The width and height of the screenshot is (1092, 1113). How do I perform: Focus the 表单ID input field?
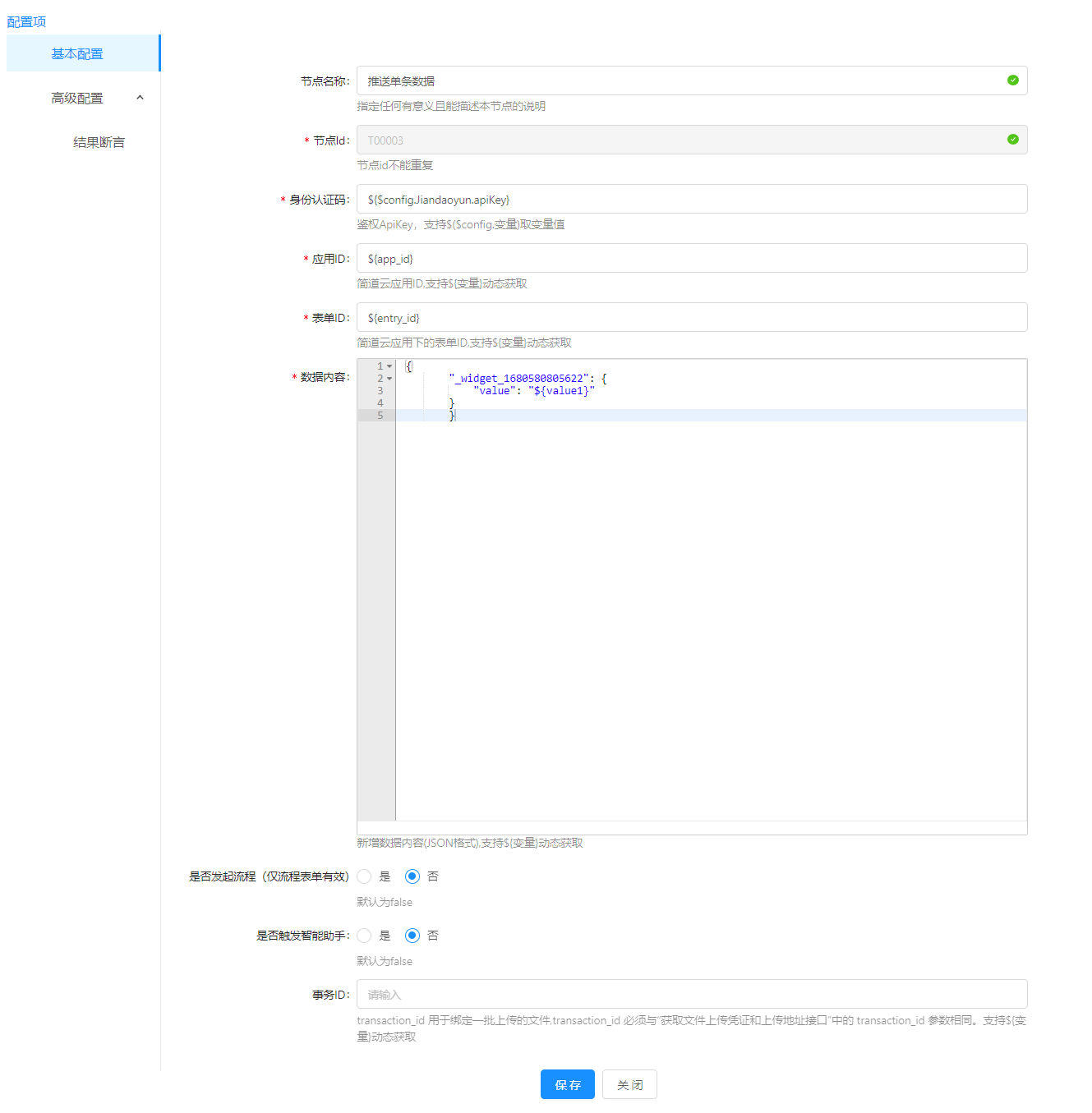click(x=692, y=317)
